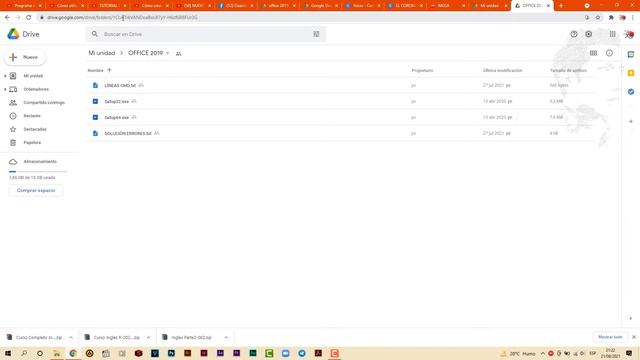Click the storage usage progress bar
This screenshot has width=640, height=360.
(x=38, y=172)
